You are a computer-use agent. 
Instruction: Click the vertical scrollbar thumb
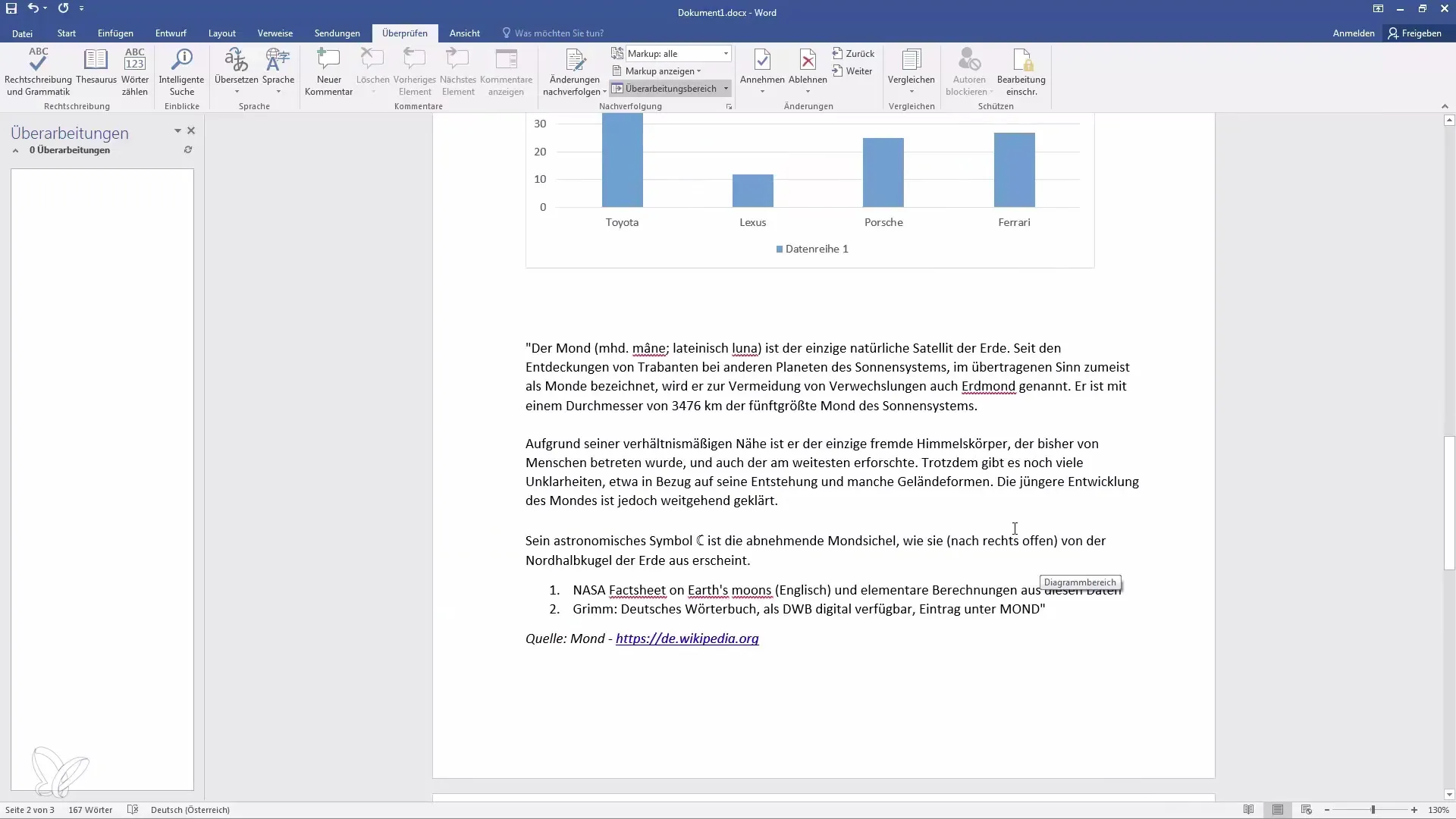(1449, 502)
